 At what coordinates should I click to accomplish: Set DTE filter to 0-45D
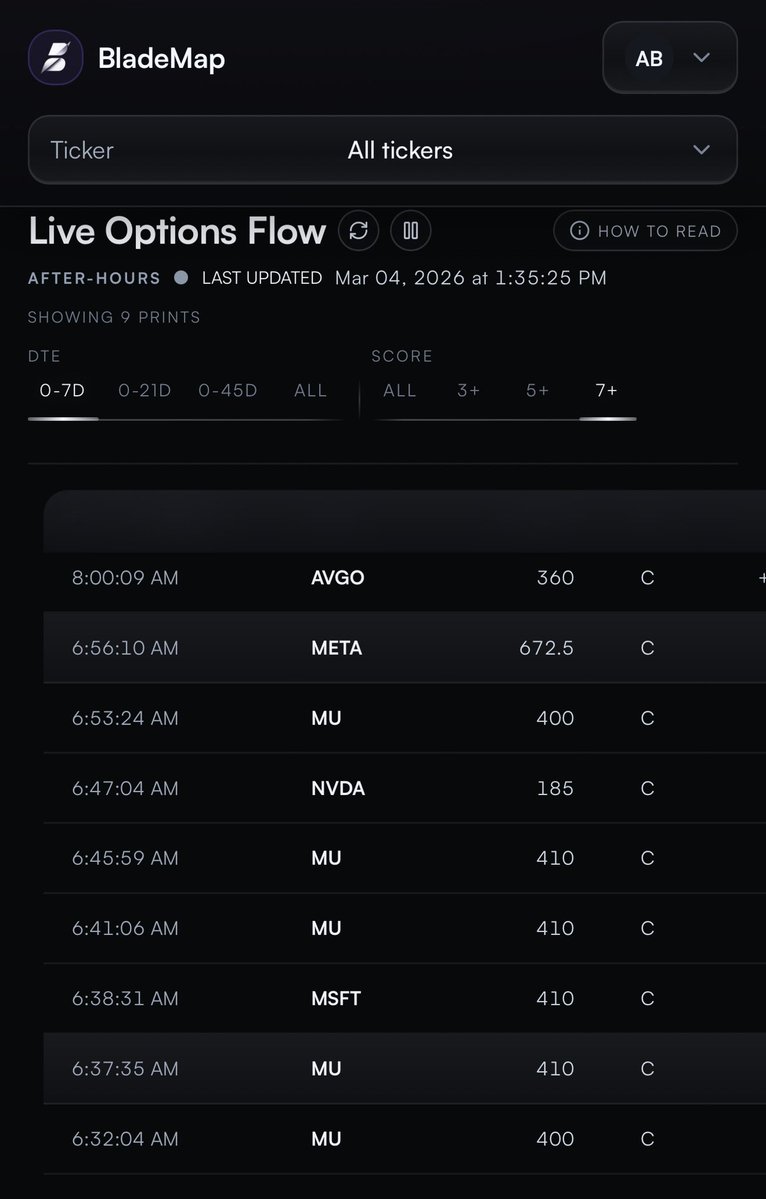(x=228, y=390)
